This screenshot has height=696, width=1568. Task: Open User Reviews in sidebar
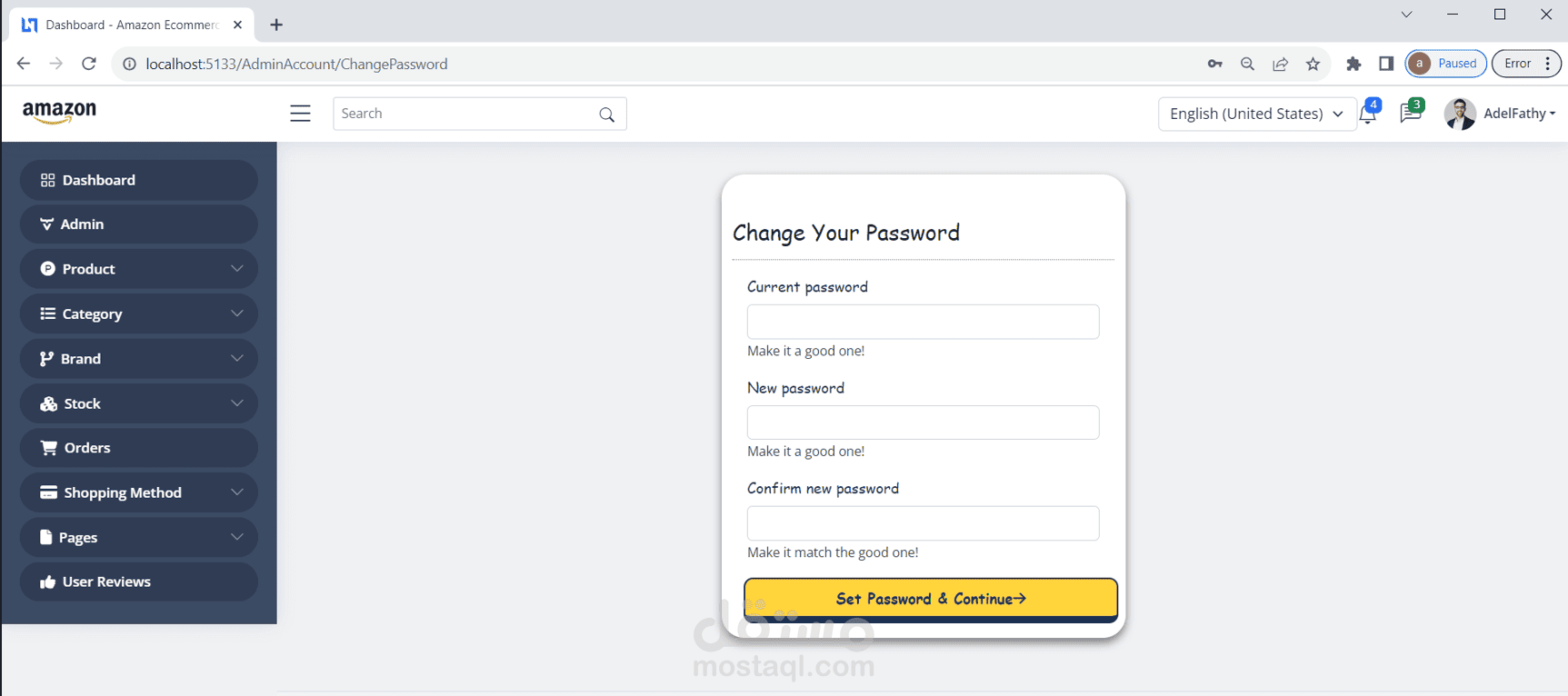139,582
